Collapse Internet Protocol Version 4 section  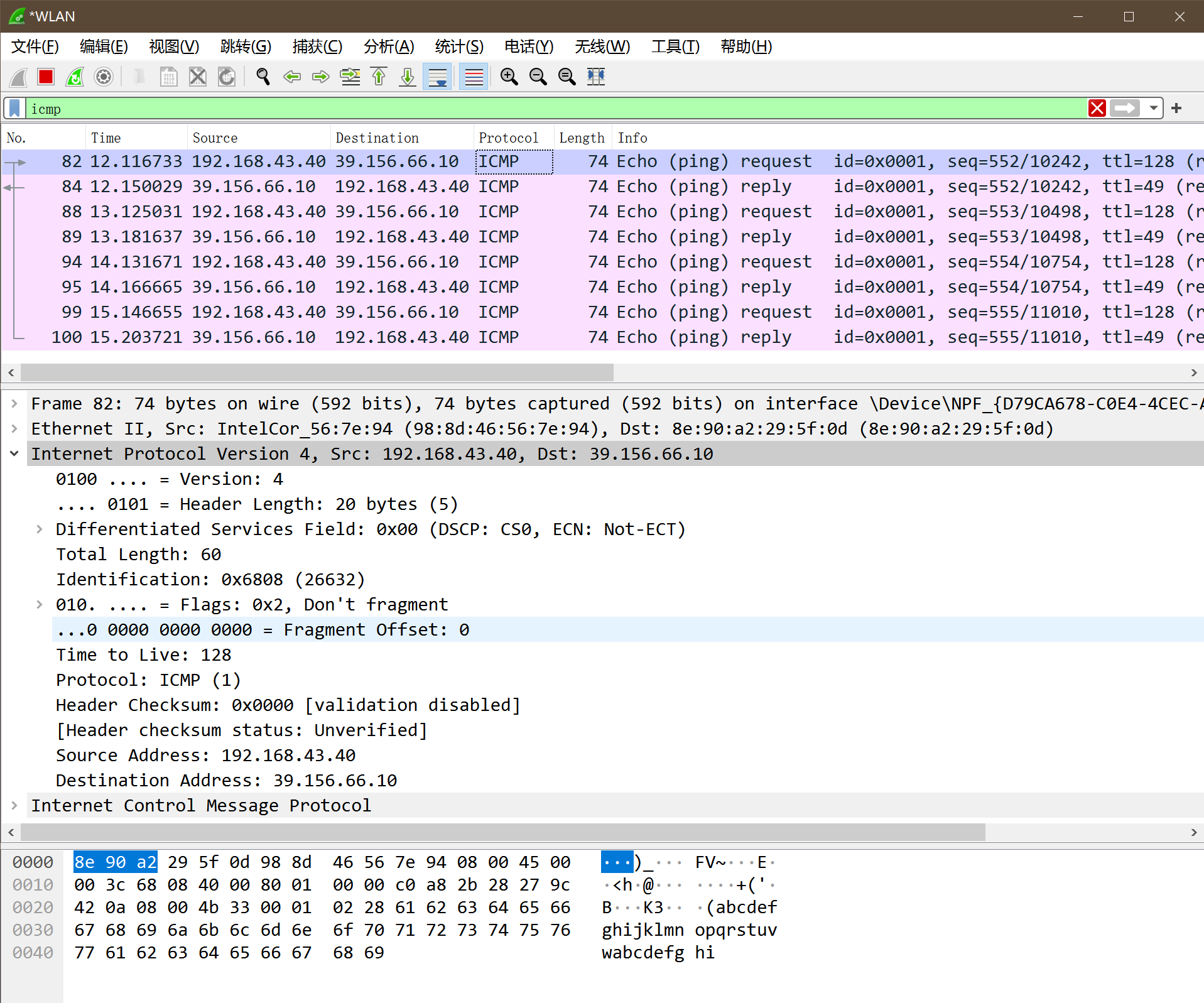click(x=14, y=453)
